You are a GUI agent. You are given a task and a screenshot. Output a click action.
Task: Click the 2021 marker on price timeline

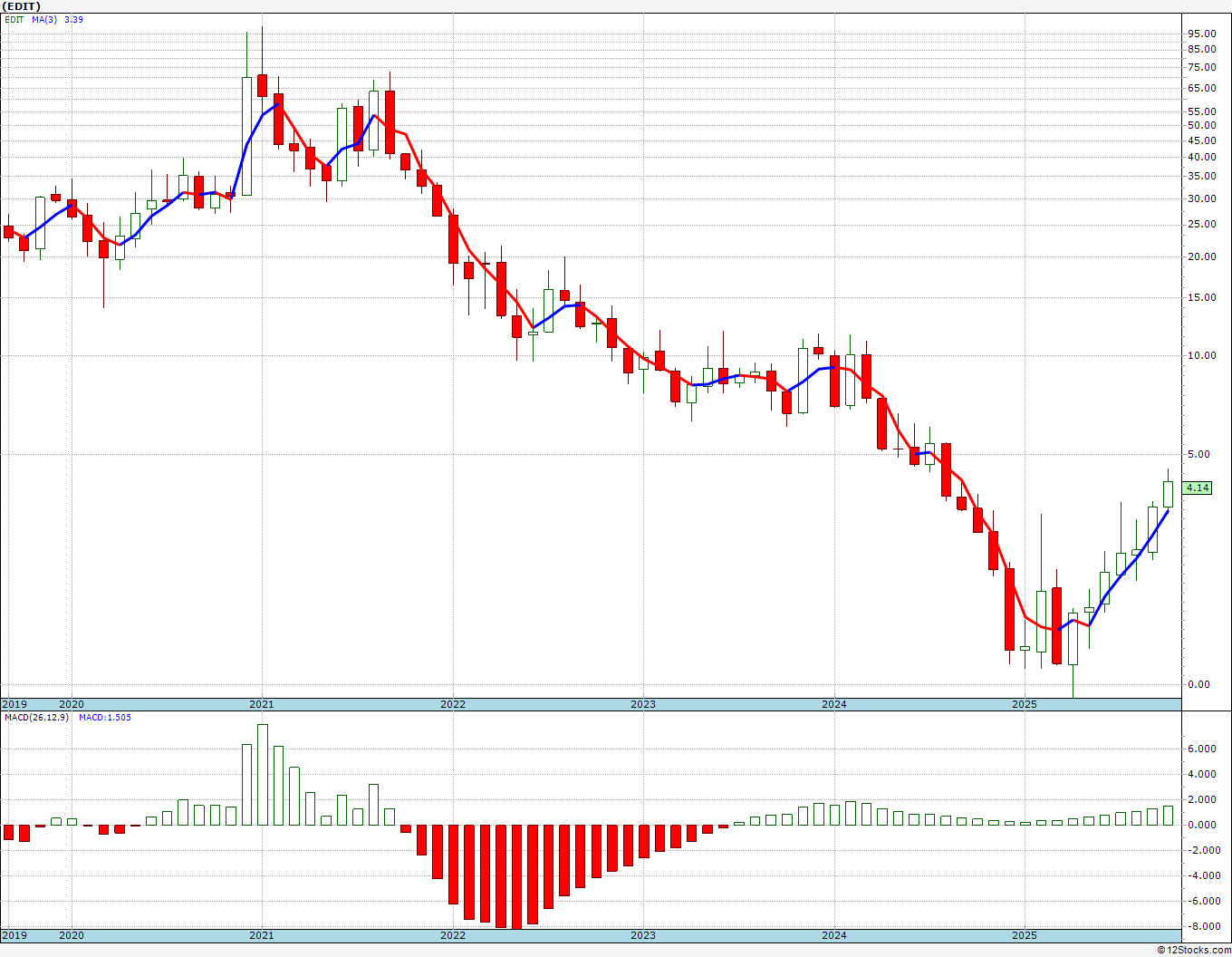pyautogui.click(x=262, y=704)
